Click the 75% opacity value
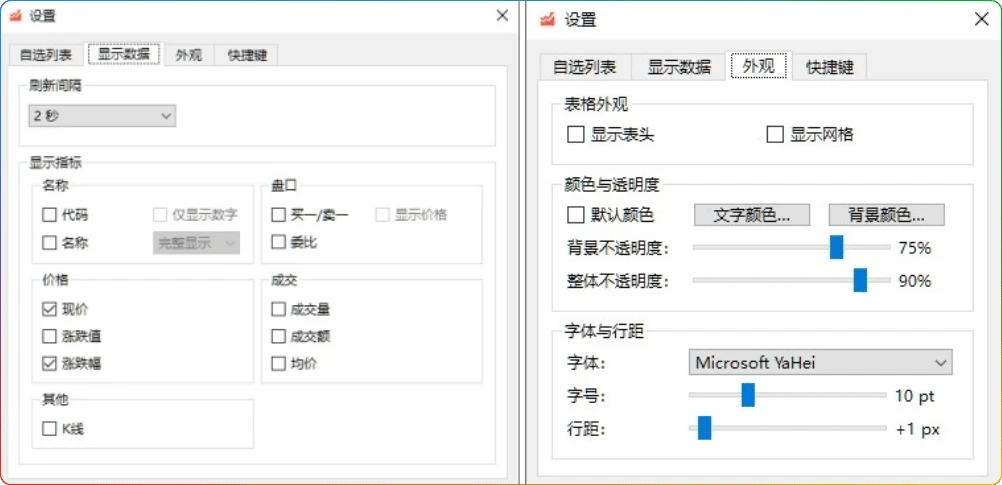Screen dimensions: 1002x485 tap(914, 248)
